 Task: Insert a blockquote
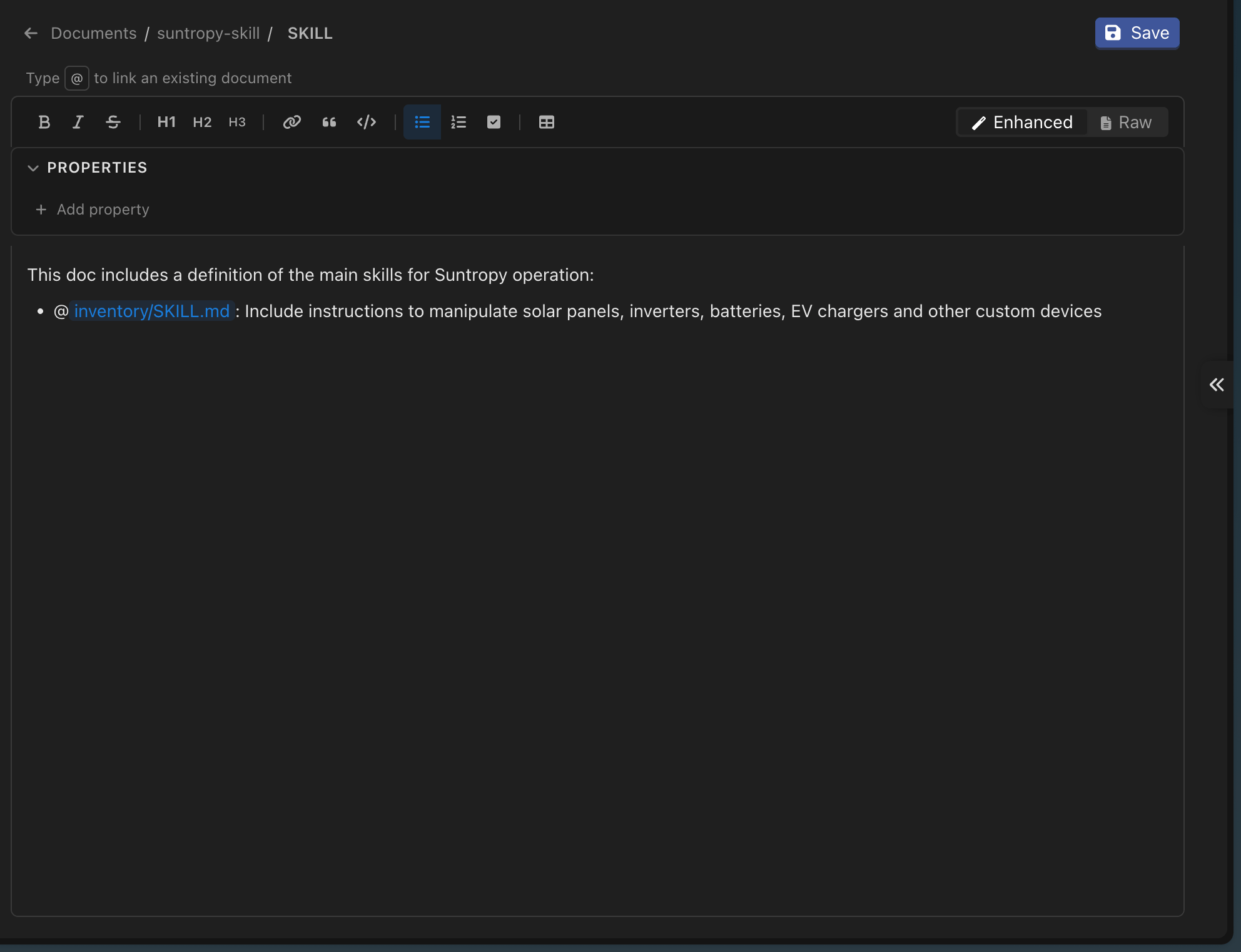[x=329, y=122]
